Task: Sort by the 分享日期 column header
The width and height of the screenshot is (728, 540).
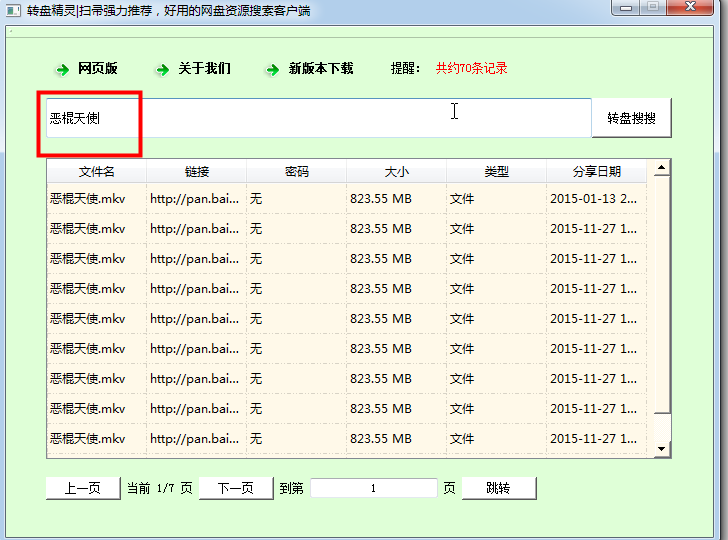Action: point(596,171)
